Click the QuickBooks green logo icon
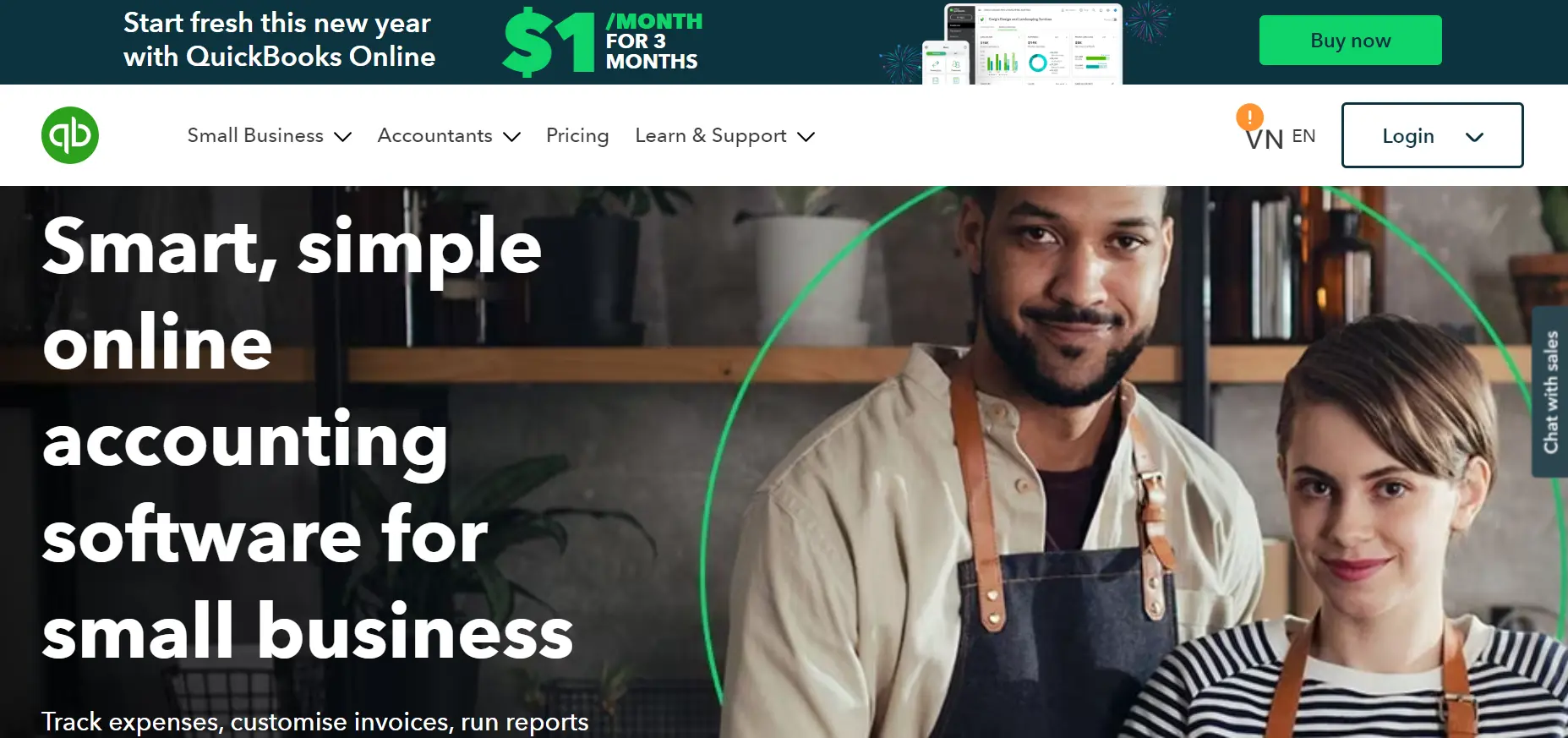 (x=70, y=135)
